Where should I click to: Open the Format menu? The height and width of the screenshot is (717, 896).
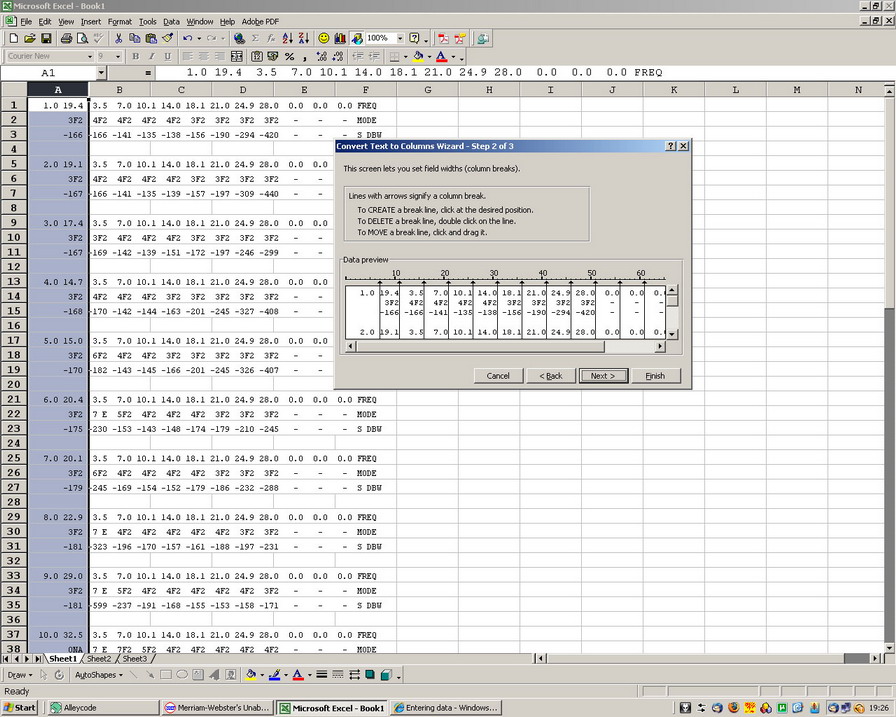coord(119,22)
